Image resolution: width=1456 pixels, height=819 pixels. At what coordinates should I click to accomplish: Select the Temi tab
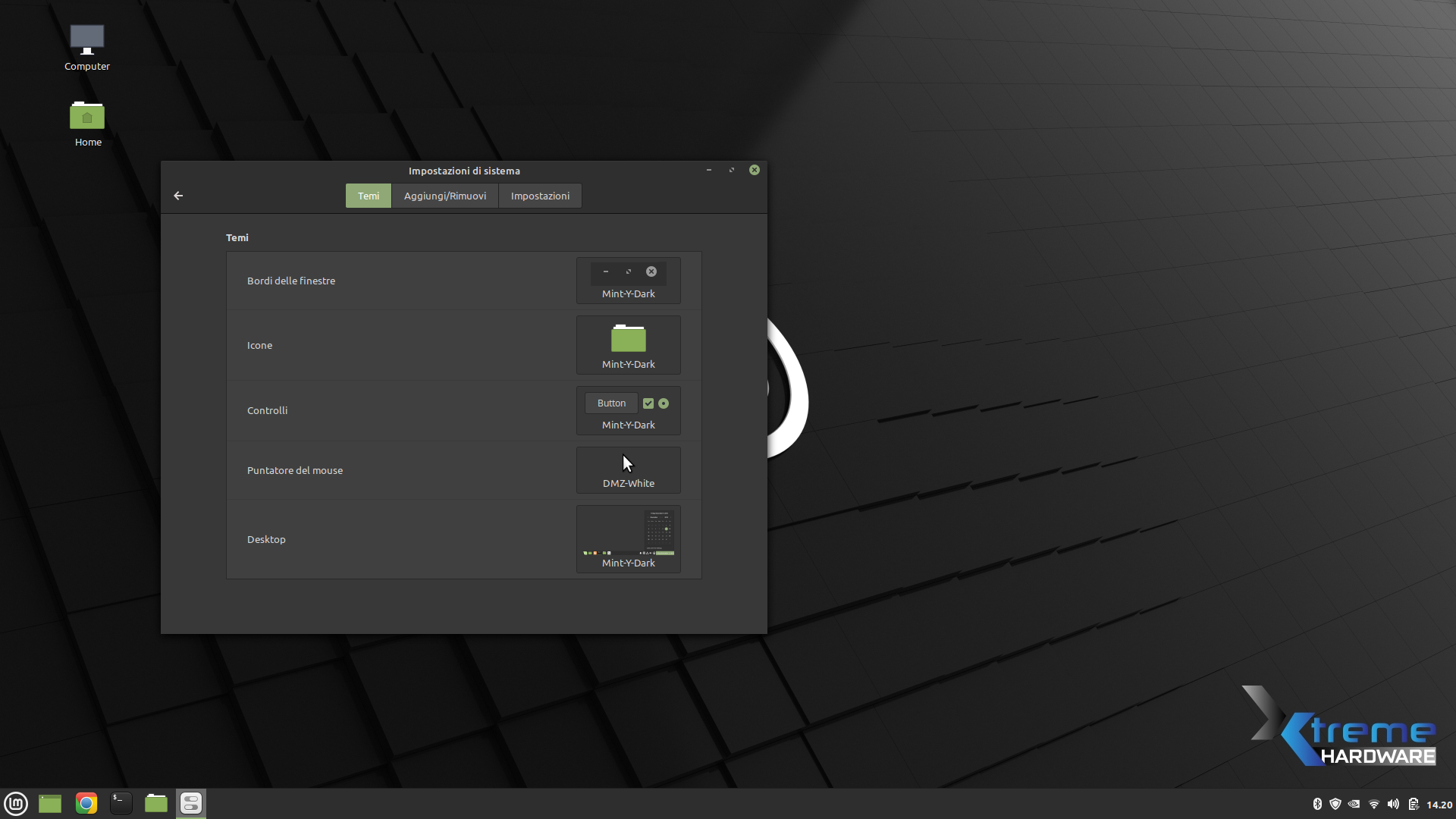click(369, 196)
